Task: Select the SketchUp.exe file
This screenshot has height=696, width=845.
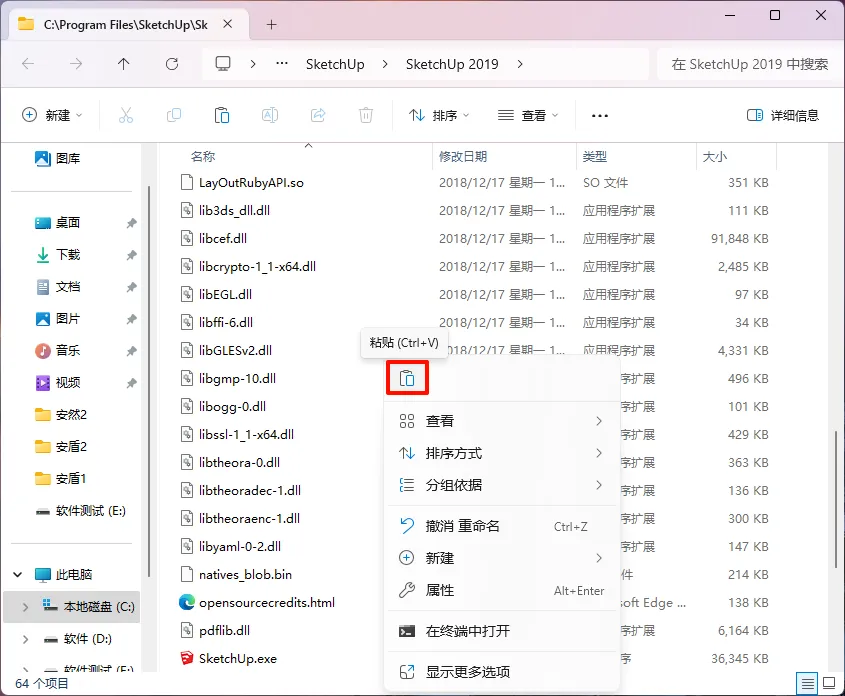Action: click(237, 658)
